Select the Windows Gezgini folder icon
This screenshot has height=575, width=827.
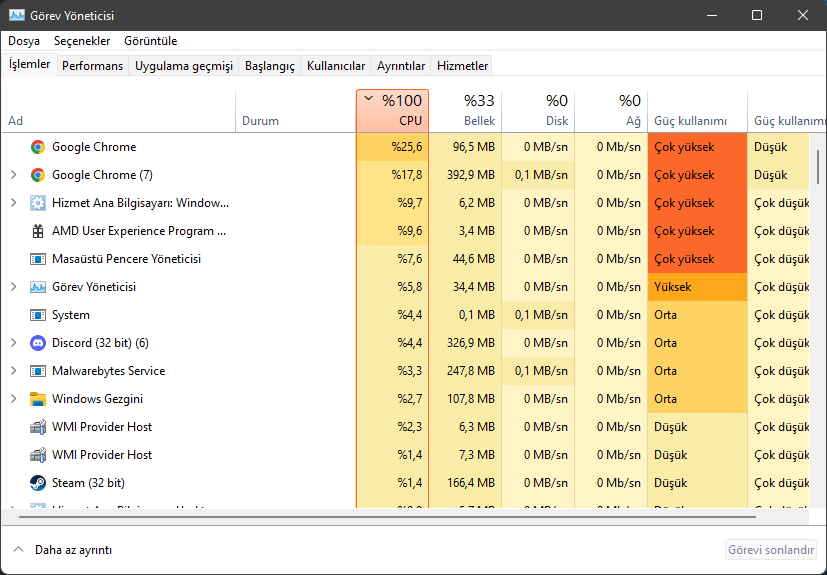tap(37, 399)
